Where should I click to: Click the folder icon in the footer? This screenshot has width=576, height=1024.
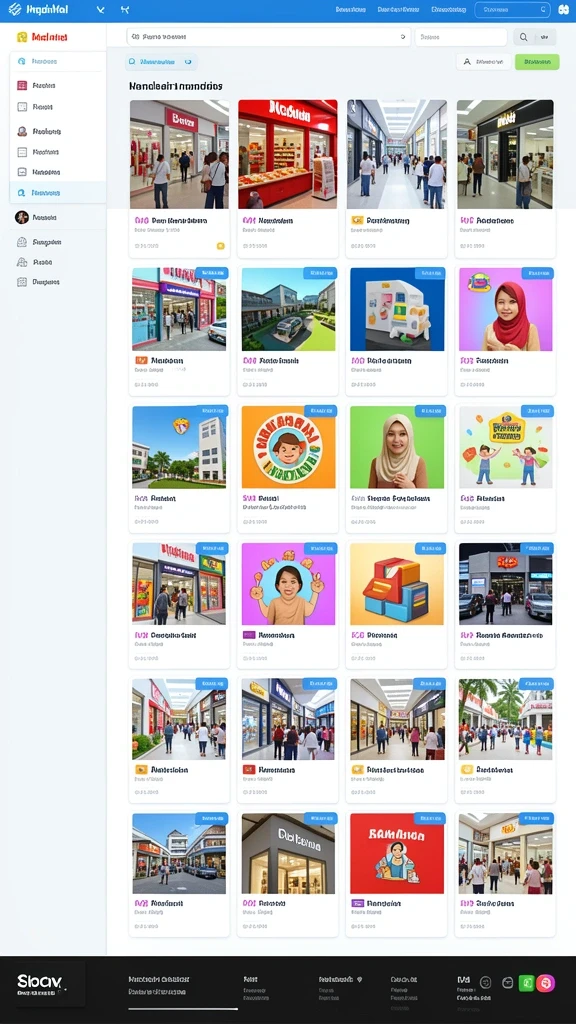pyautogui.click(x=507, y=982)
